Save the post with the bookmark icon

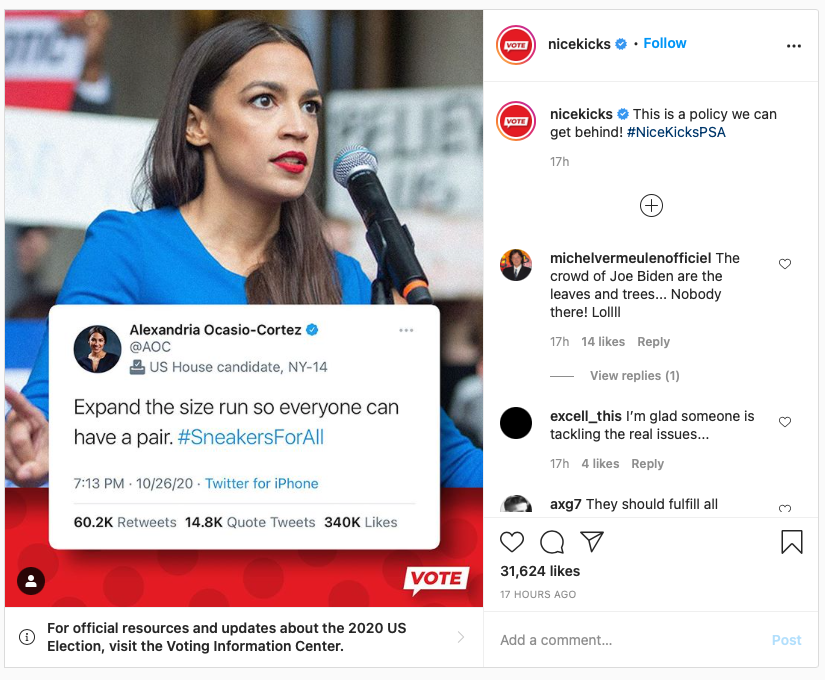[x=792, y=542]
